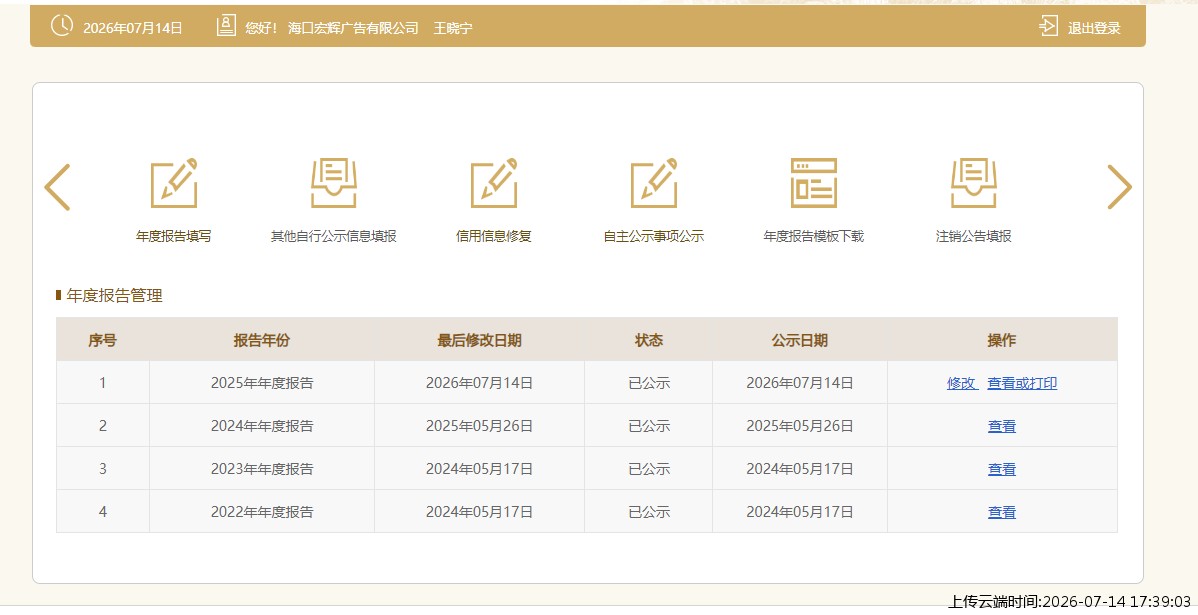
Task: Click the 自主公示事项公示 label
Action: 654,236
